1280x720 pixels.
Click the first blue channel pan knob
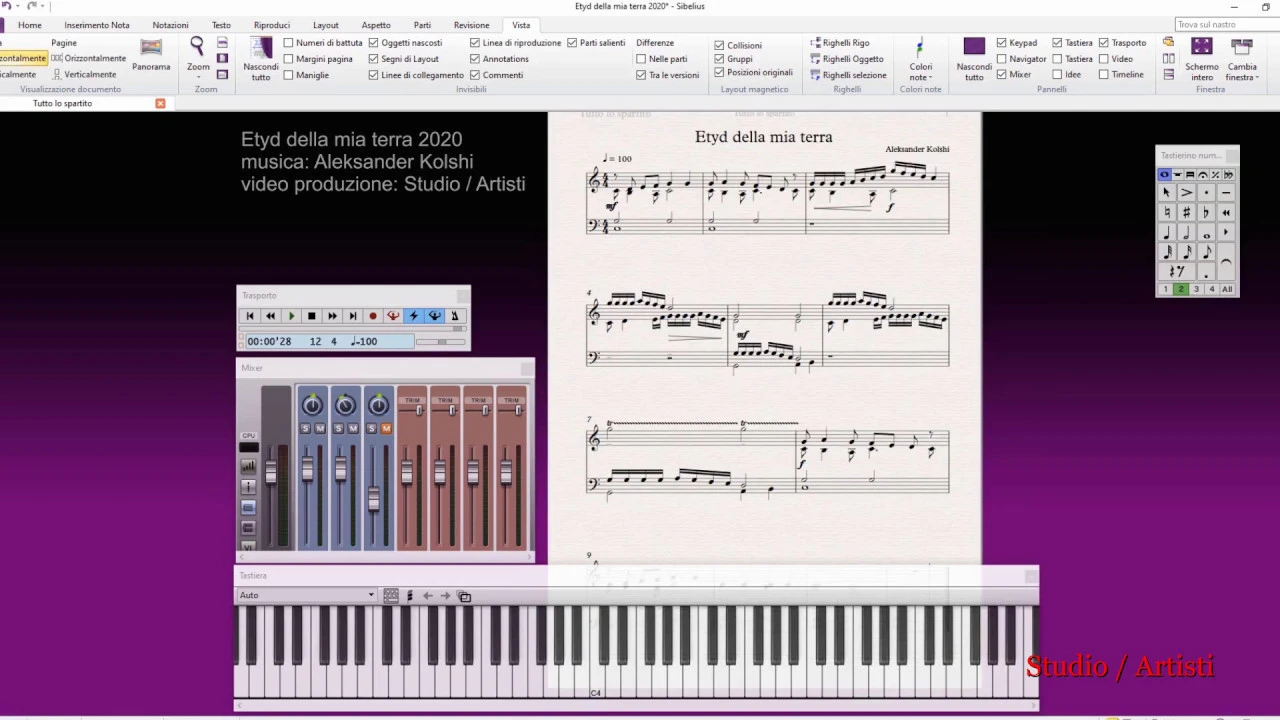pyautogui.click(x=312, y=404)
